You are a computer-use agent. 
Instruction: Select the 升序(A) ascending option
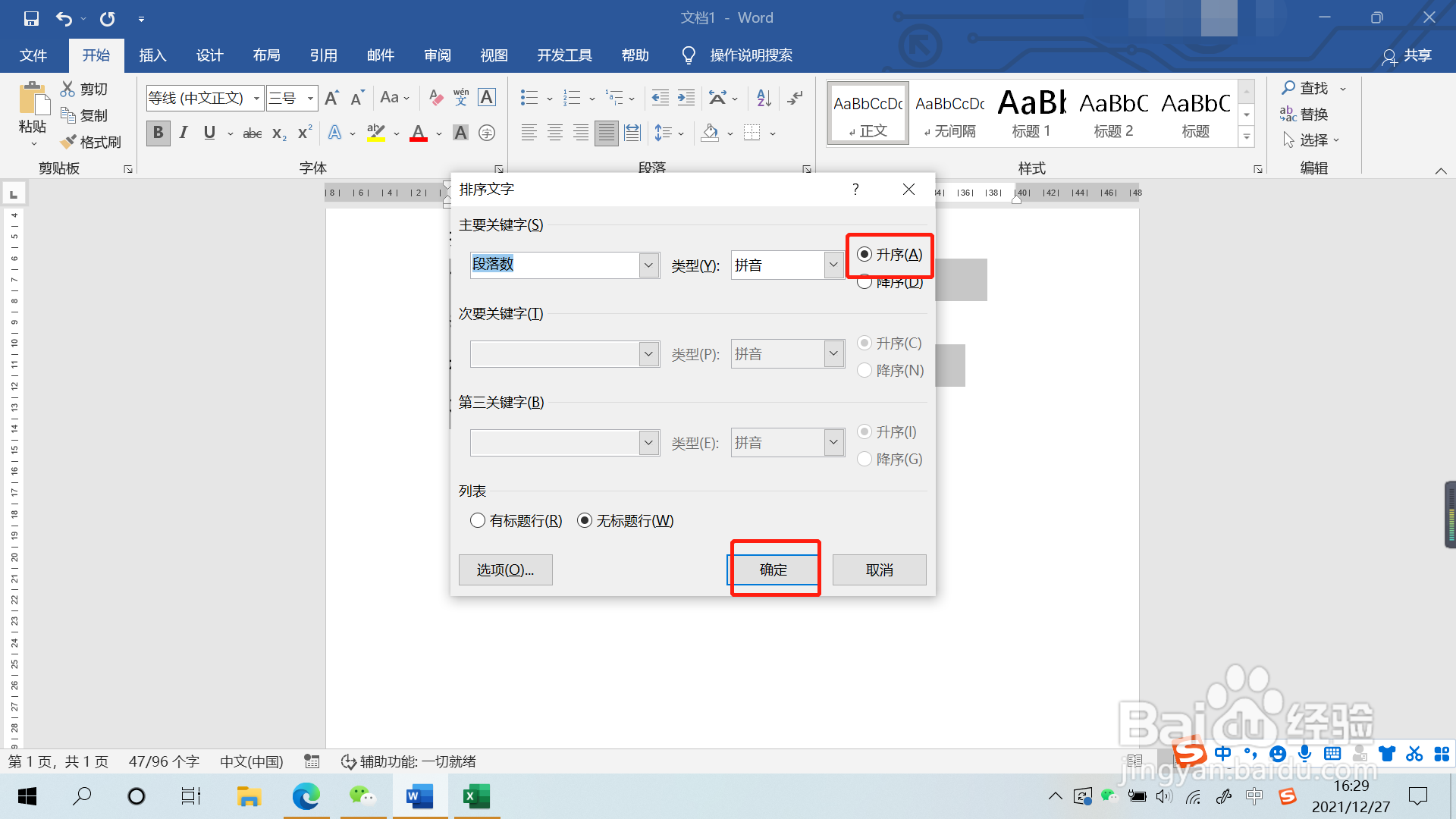tap(864, 255)
